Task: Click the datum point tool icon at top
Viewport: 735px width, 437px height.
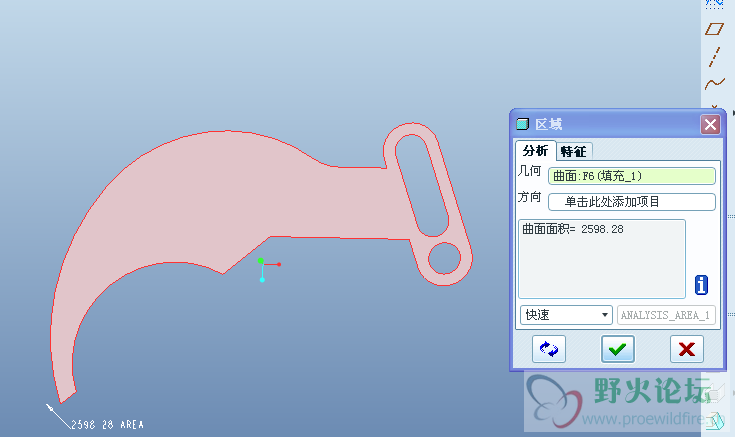Action: tap(714, 4)
